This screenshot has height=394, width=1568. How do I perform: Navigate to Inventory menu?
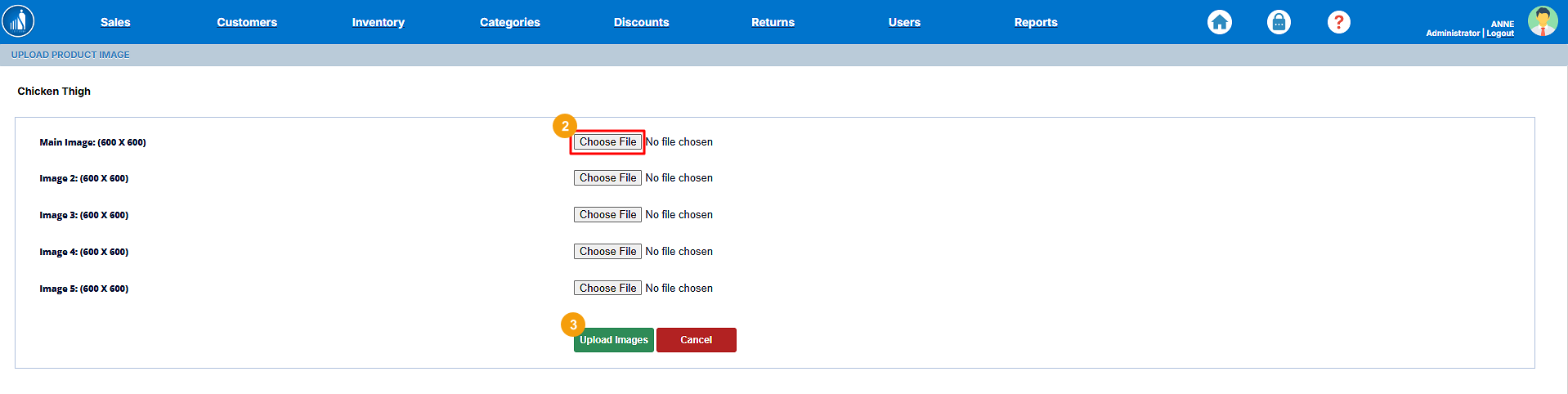(378, 22)
